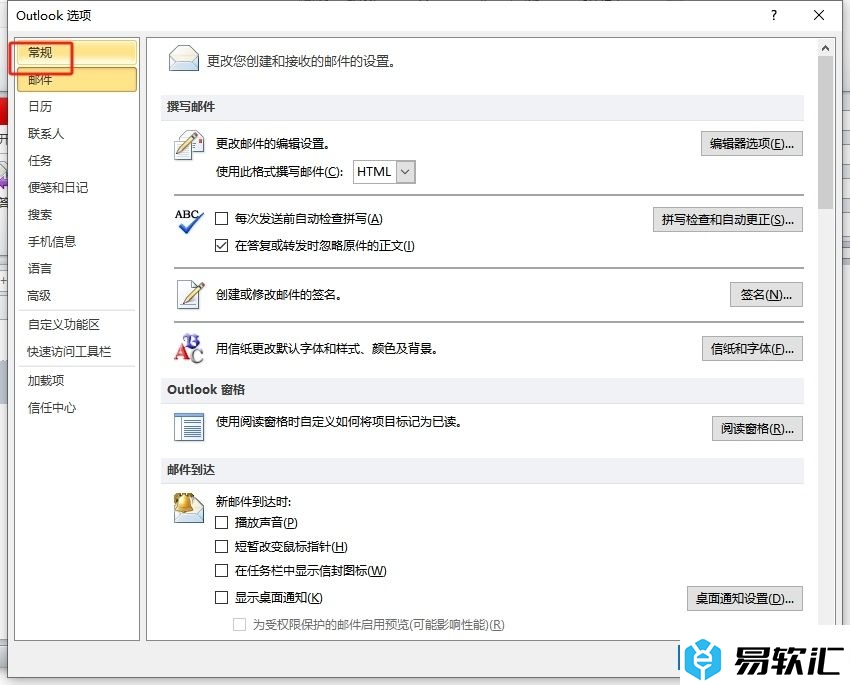This screenshot has width=850, height=685.
Task: Click the new mail bell envelope icon
Action: pyautogui.click(x=188, y=508)
